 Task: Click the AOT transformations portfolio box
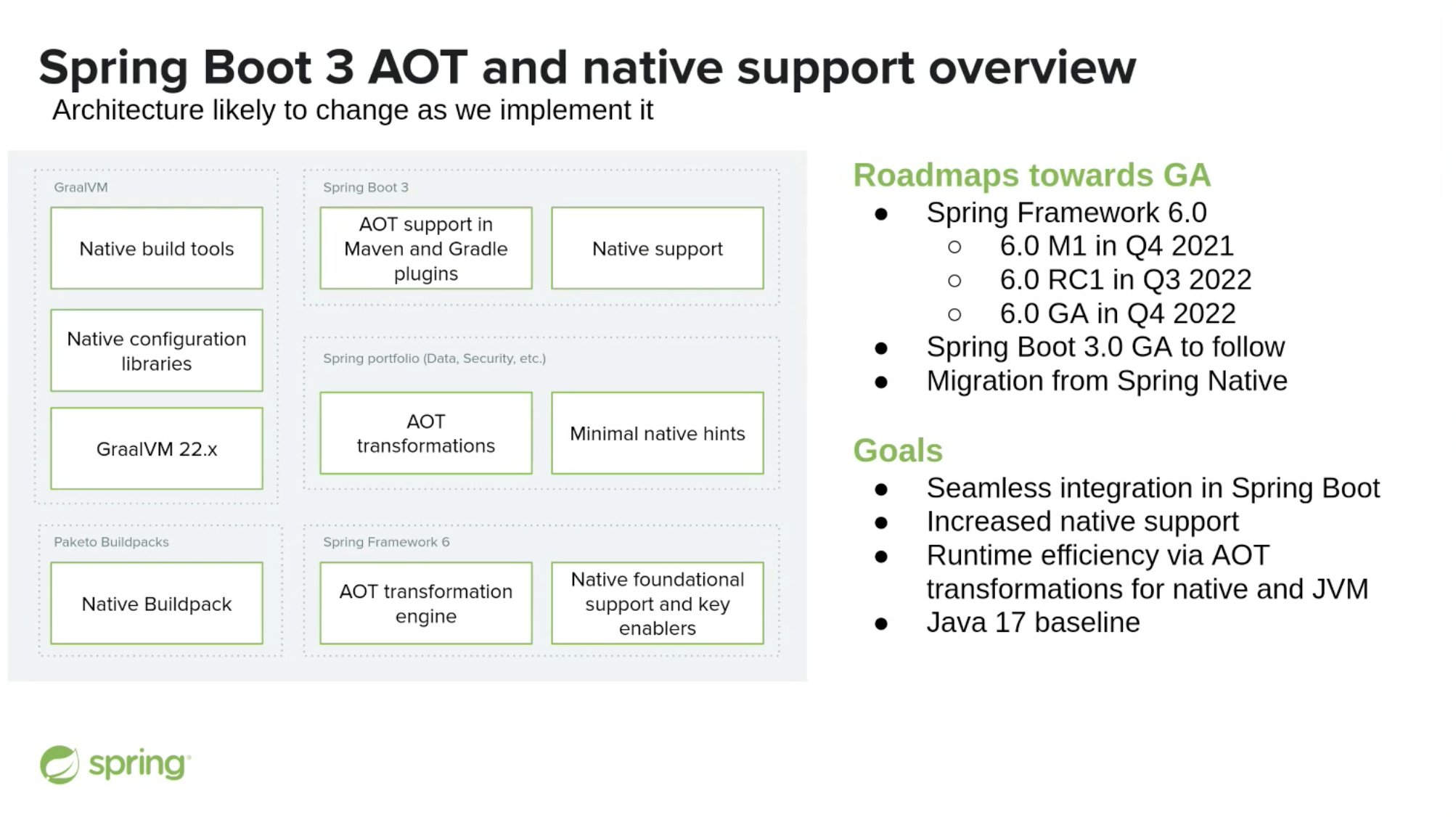pyautogui.click(x=425, y=432)
